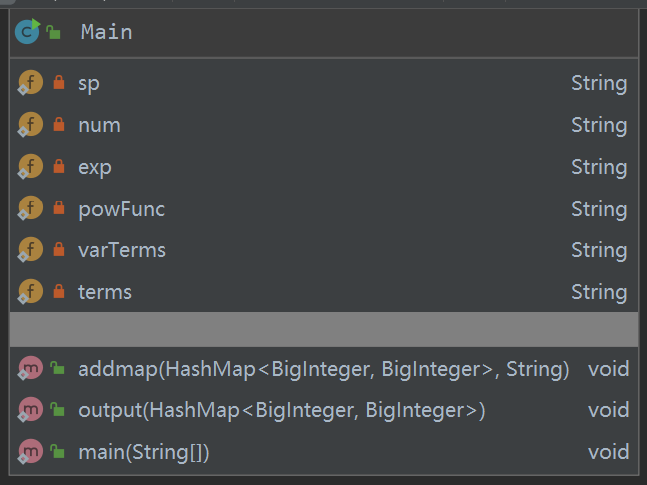647x485 pixels.
Task: Select the addmap method signature
Action: (323, 369)
